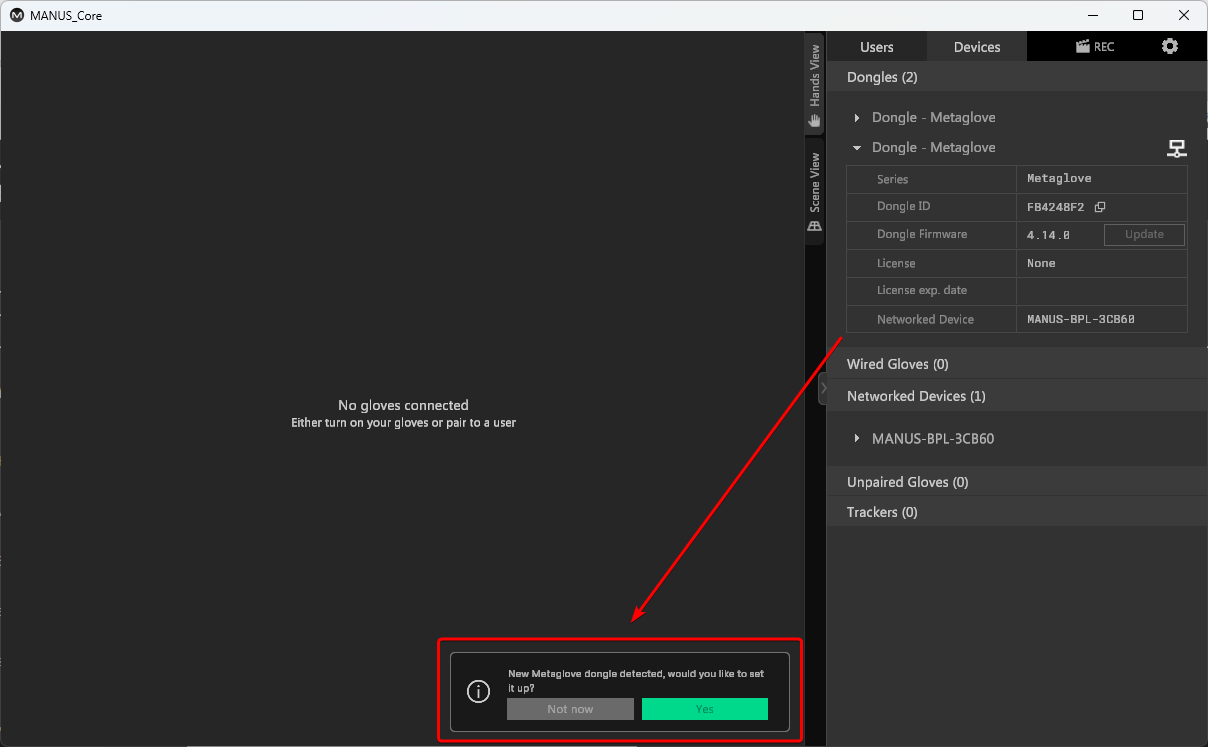Open the settings gear icon
Screen dimensions: 1208x747
point(1169,47)
